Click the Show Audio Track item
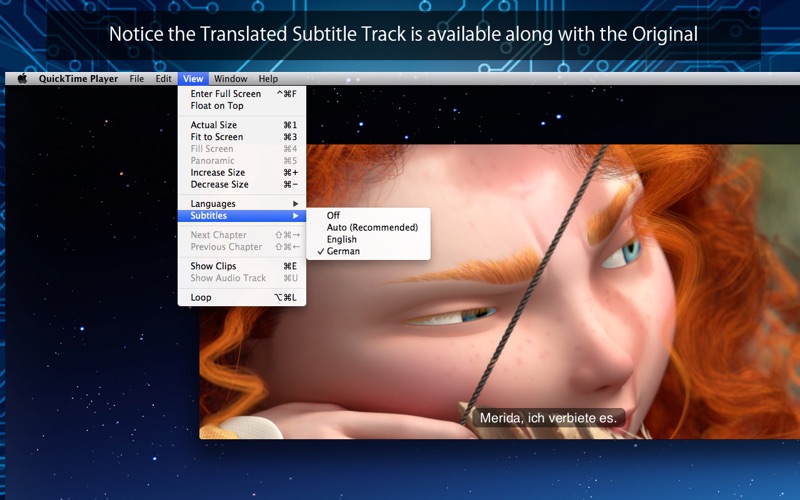The width and height of the screenshot is (800, 500). pos(242,278)
